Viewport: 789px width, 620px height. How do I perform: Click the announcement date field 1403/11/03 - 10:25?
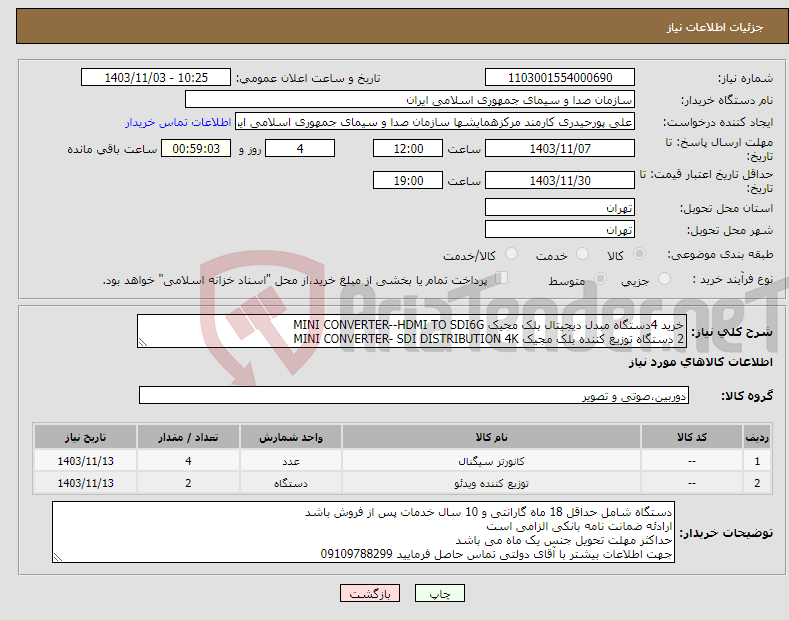(x=156, y=78)
